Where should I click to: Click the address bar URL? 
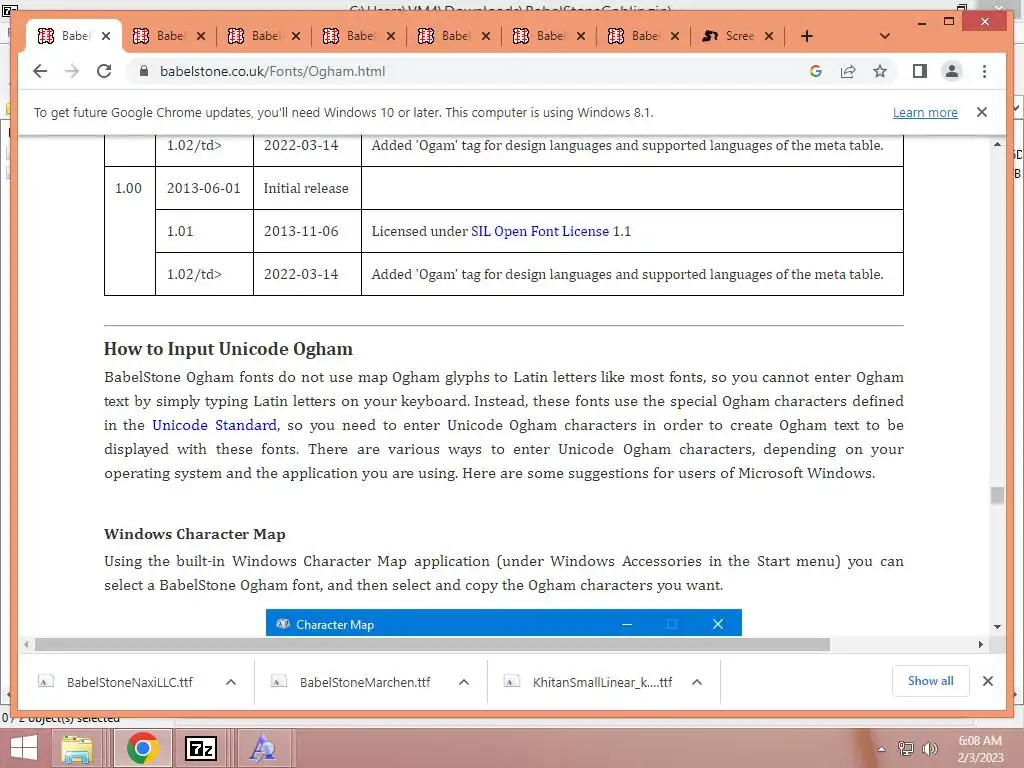pyautogui.click(x=272, y=71)
